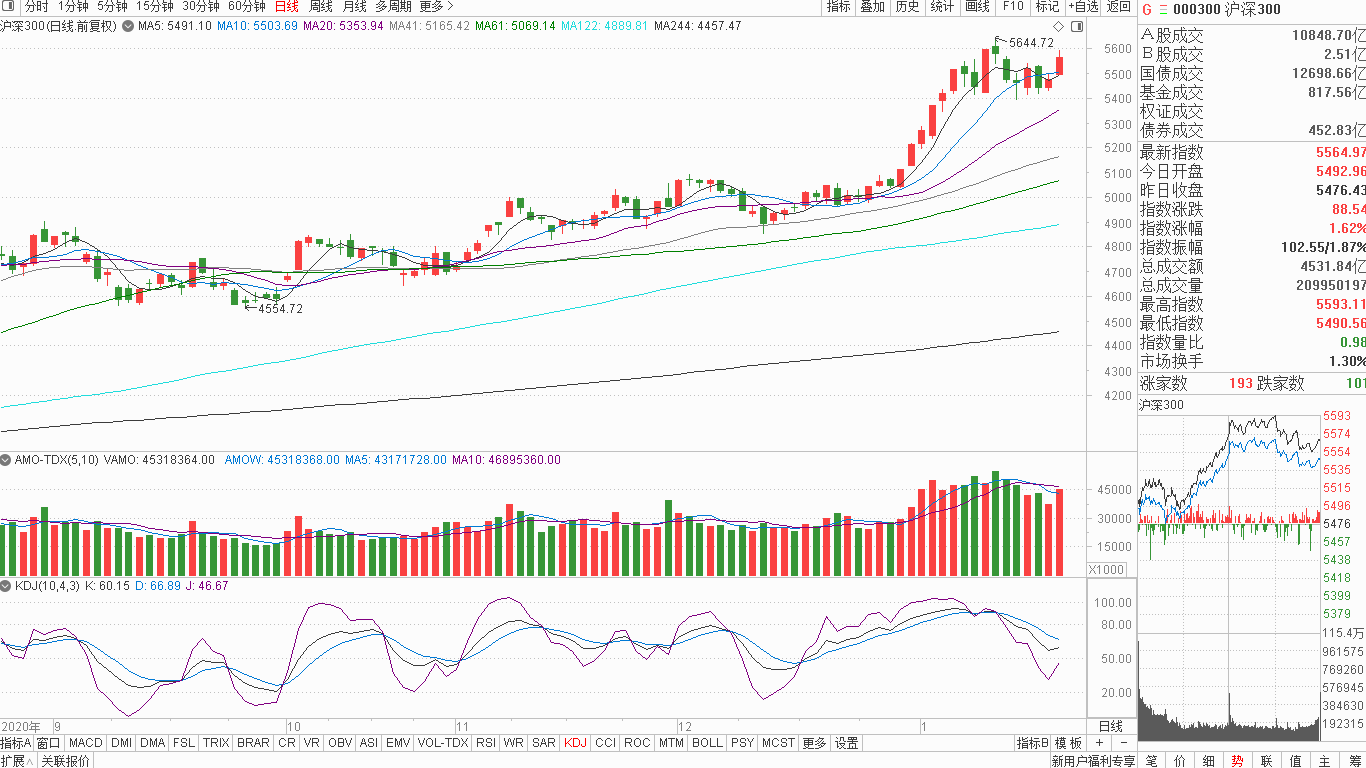1366x768 pixels.
Task: Select the 势 trend tab
Action: tap(1238, 761)
